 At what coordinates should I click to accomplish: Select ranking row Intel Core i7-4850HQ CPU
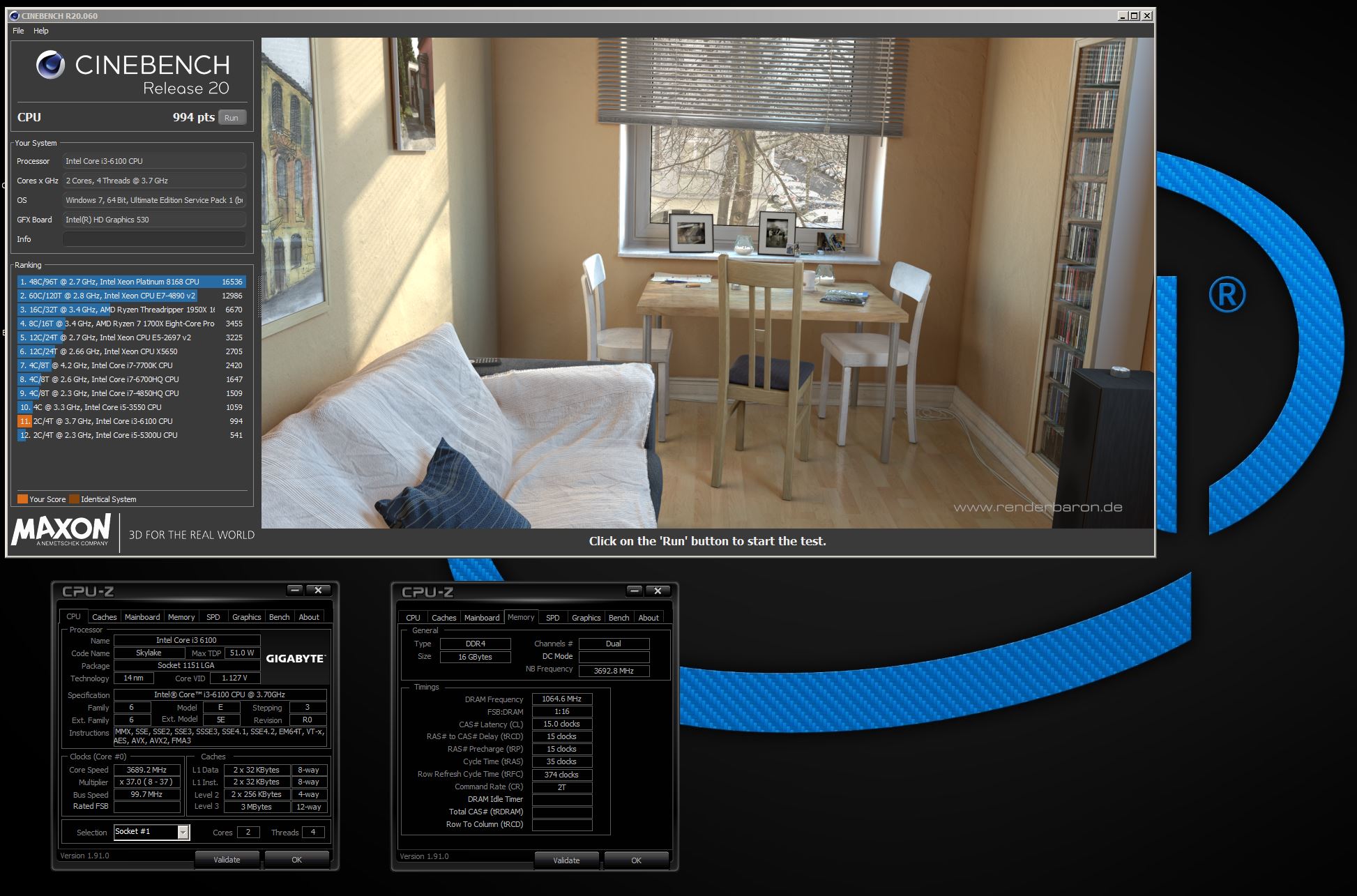click(131, 393)
